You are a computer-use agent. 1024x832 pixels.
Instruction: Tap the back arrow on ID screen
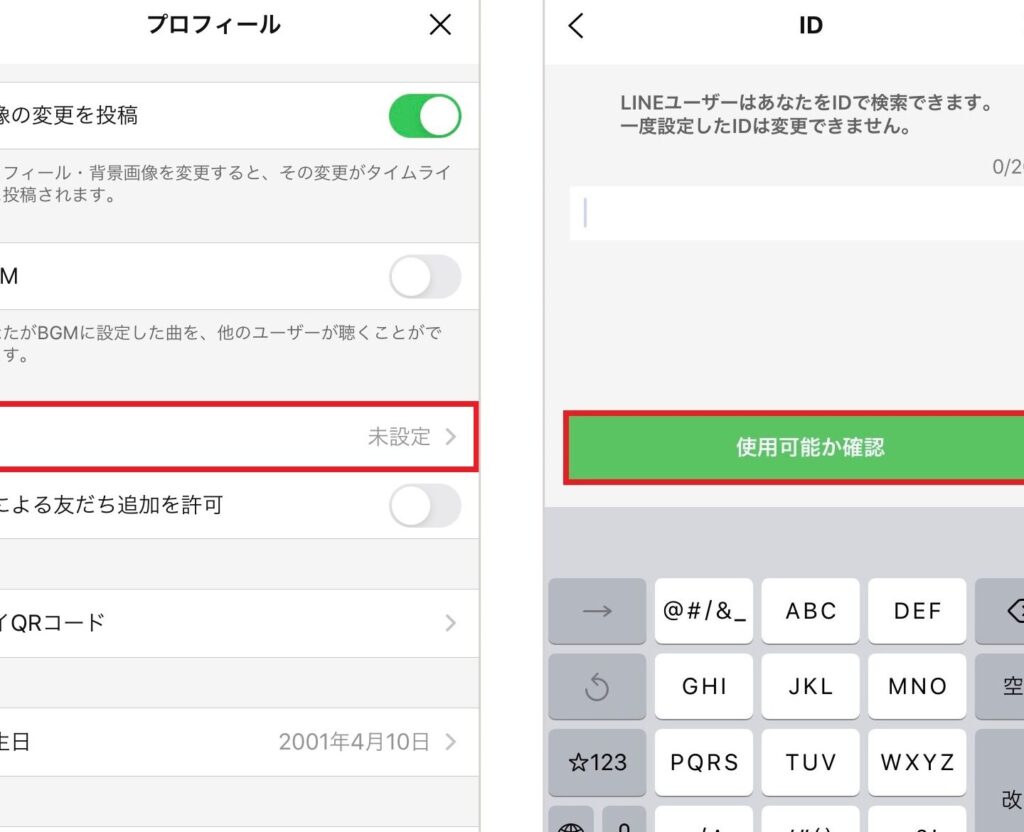coord(576,25)
